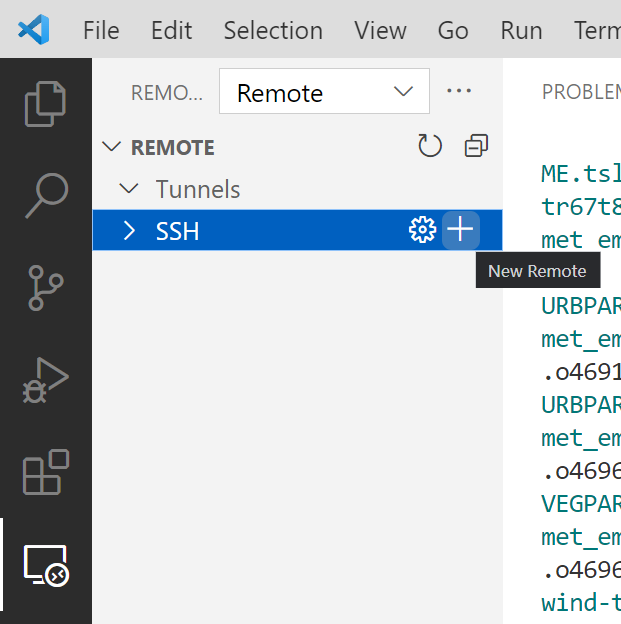This screenshot has height=624, width=621.
Task: Open the Run and Debug view
Action: 45,380
